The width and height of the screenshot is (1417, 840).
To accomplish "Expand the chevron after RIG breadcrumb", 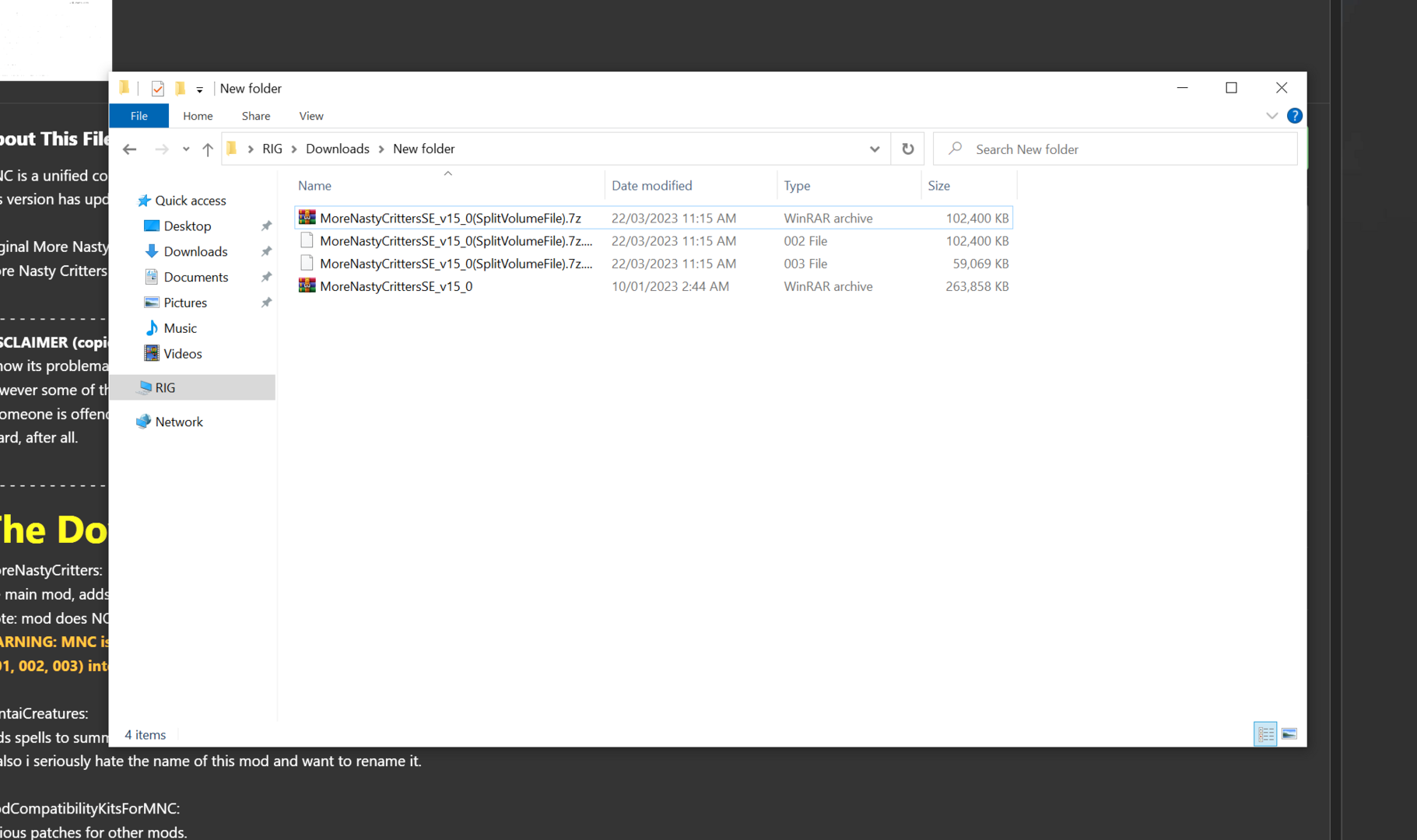I will click(x=294, y=149).
